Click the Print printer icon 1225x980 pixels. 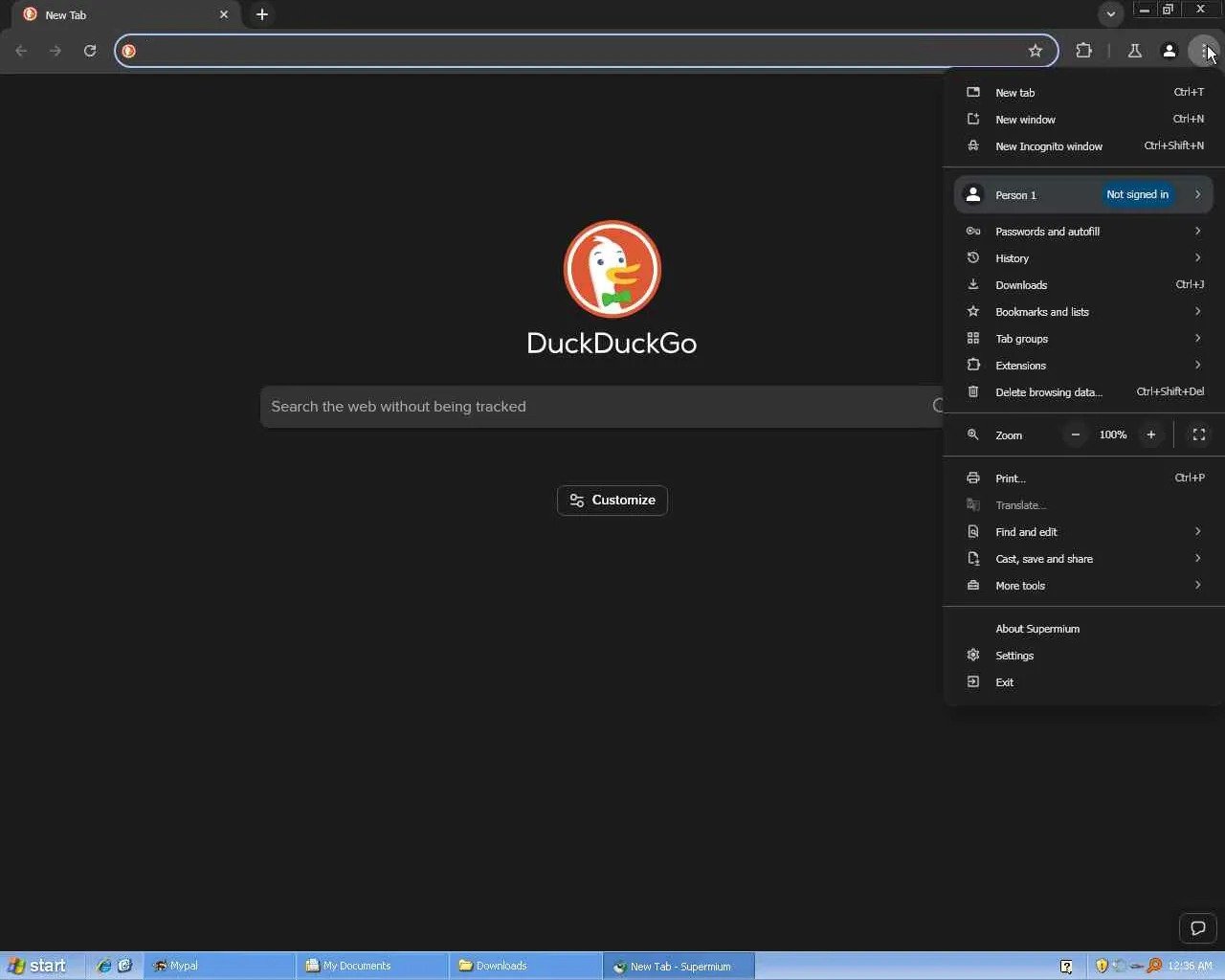pos(973,479)
